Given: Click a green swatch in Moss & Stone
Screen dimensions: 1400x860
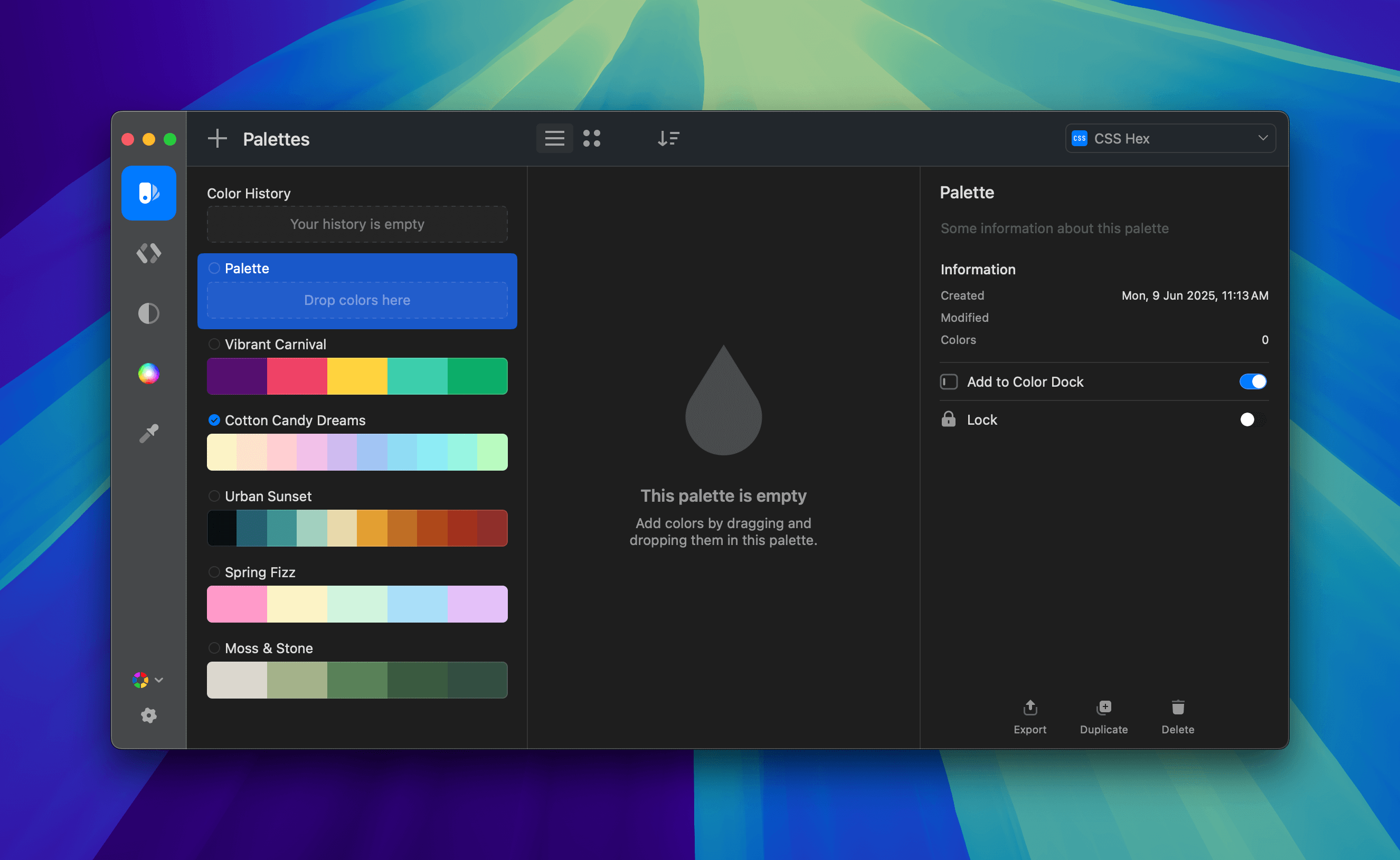Looking at the screenshot, I should (357, 680).
